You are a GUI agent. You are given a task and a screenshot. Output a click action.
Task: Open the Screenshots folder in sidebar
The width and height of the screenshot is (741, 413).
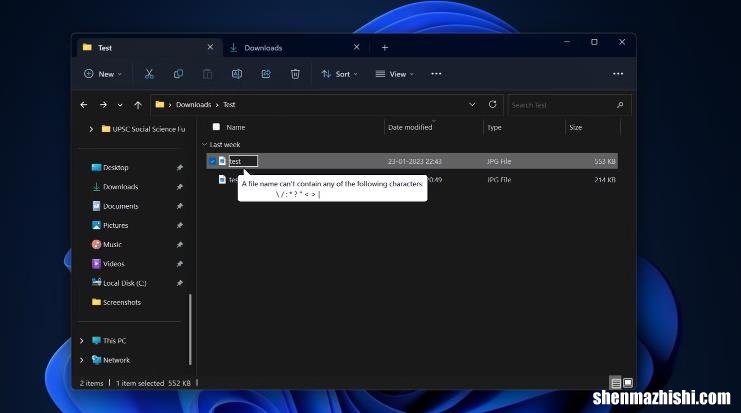pos(116,302)
